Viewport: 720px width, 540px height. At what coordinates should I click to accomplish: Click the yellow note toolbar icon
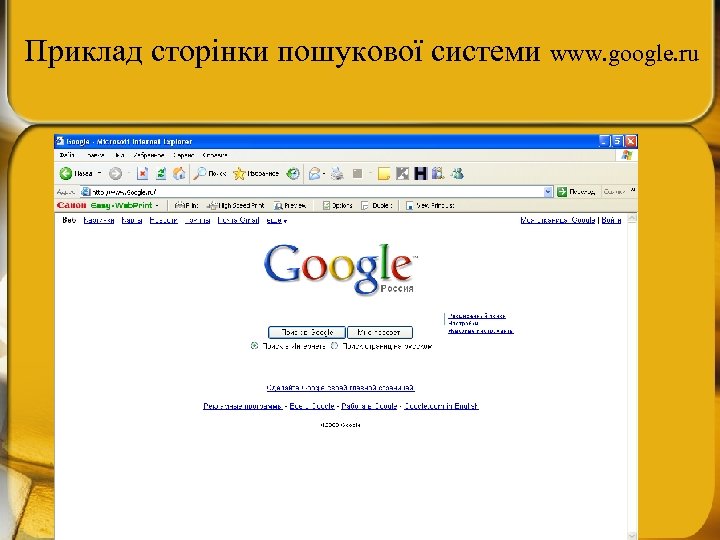tap(384, 174)
